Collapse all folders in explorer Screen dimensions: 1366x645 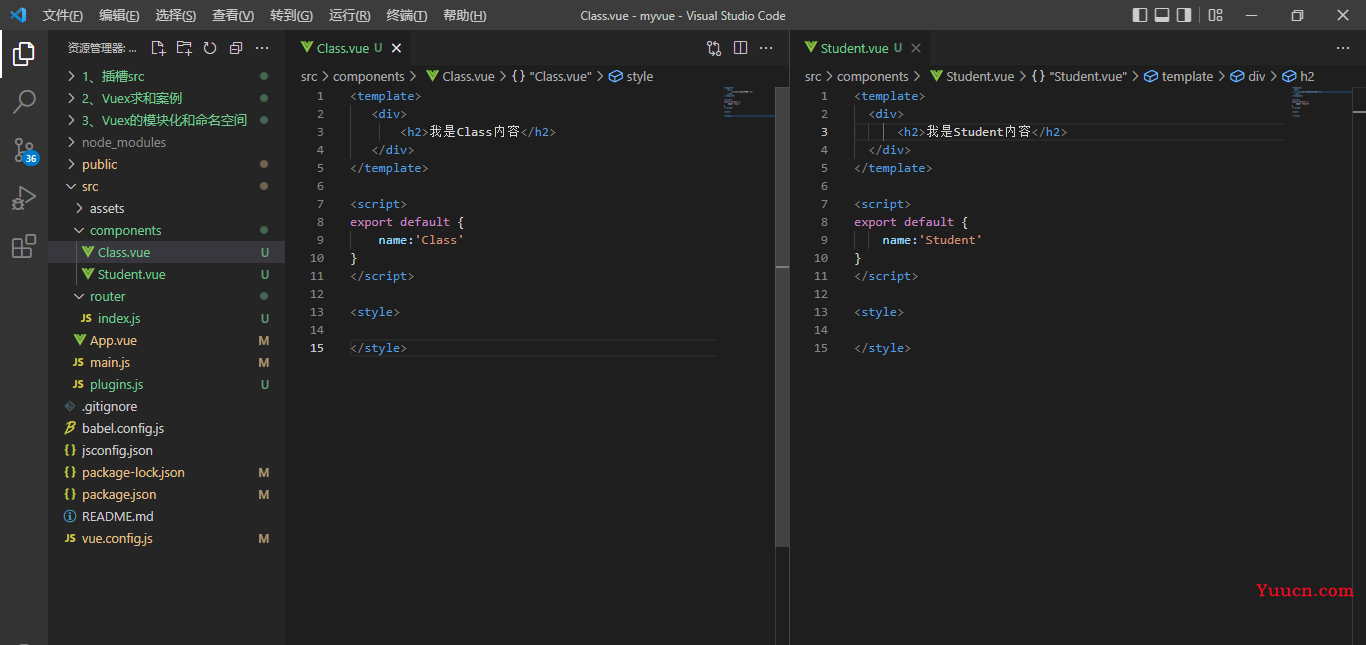coord(236,48)
